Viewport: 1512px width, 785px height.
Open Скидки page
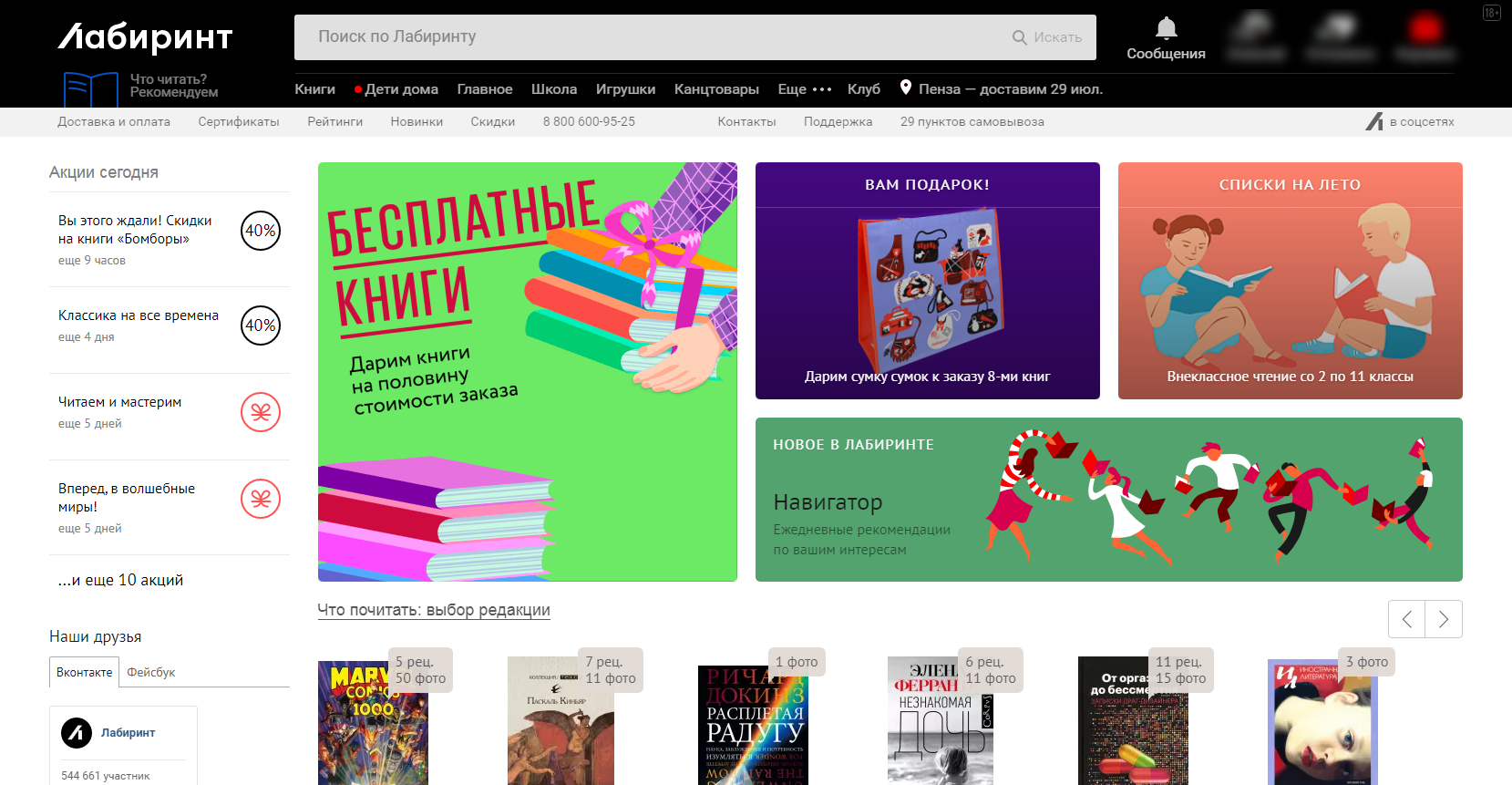click(x=493, y=121)
